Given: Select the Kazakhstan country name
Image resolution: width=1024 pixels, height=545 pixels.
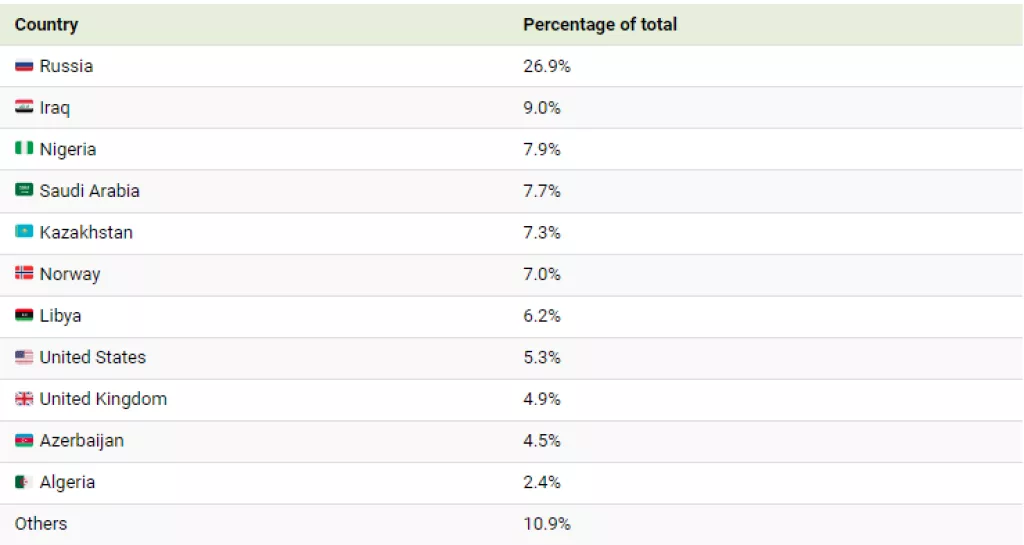Looking at the screenshot, I should (86, 232).
